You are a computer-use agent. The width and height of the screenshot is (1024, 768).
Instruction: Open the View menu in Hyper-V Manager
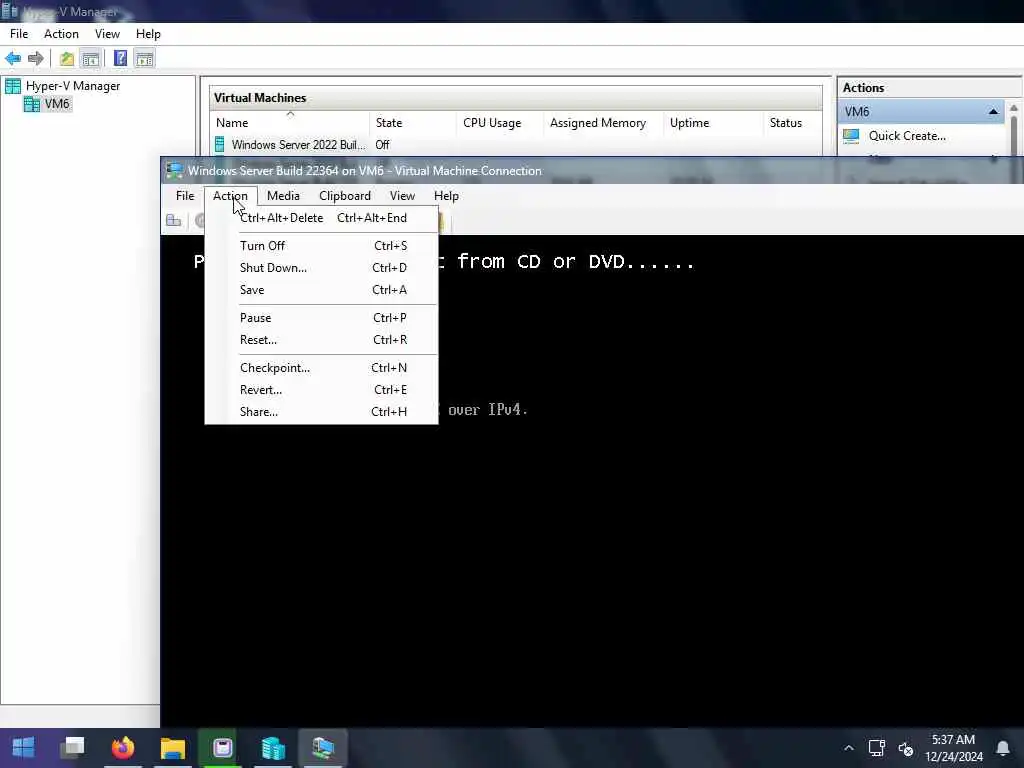tap(107, 34)
